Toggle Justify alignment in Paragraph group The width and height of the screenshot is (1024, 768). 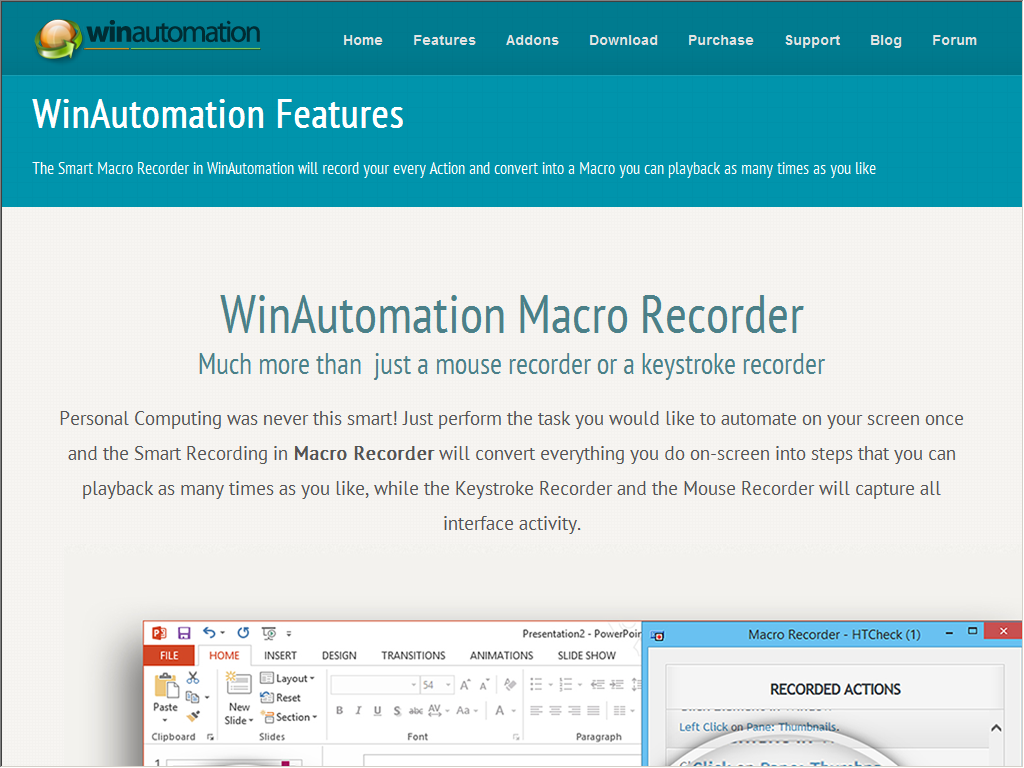[594, 711]
